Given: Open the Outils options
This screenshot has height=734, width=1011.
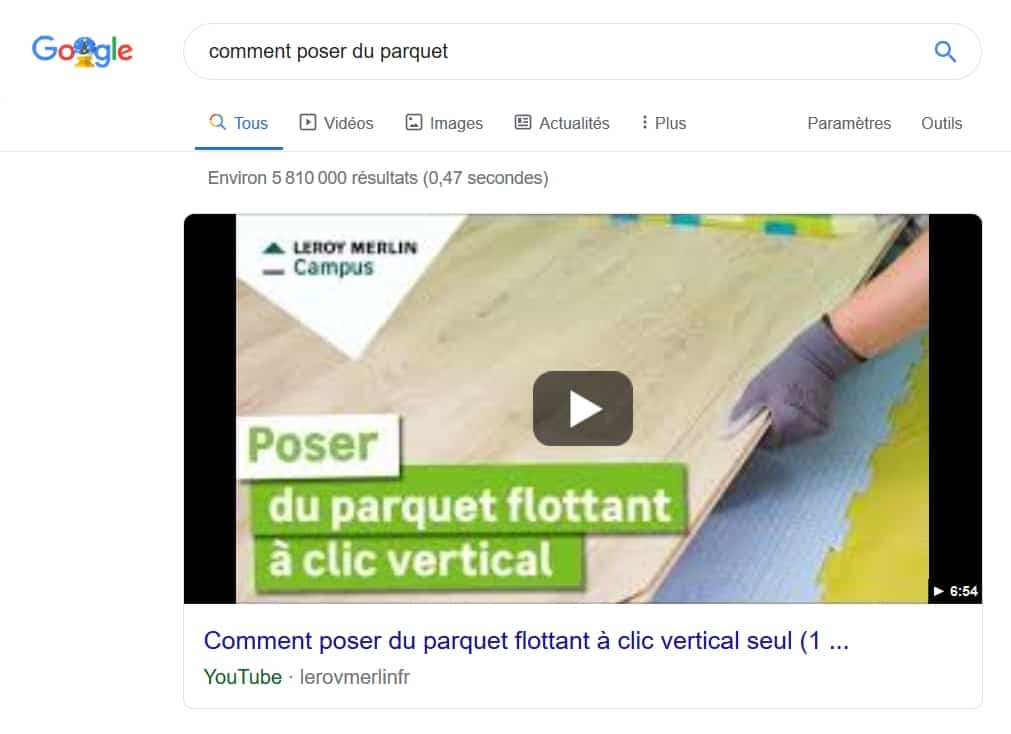Looking at the screenshot, I should (x=941, y=123).
